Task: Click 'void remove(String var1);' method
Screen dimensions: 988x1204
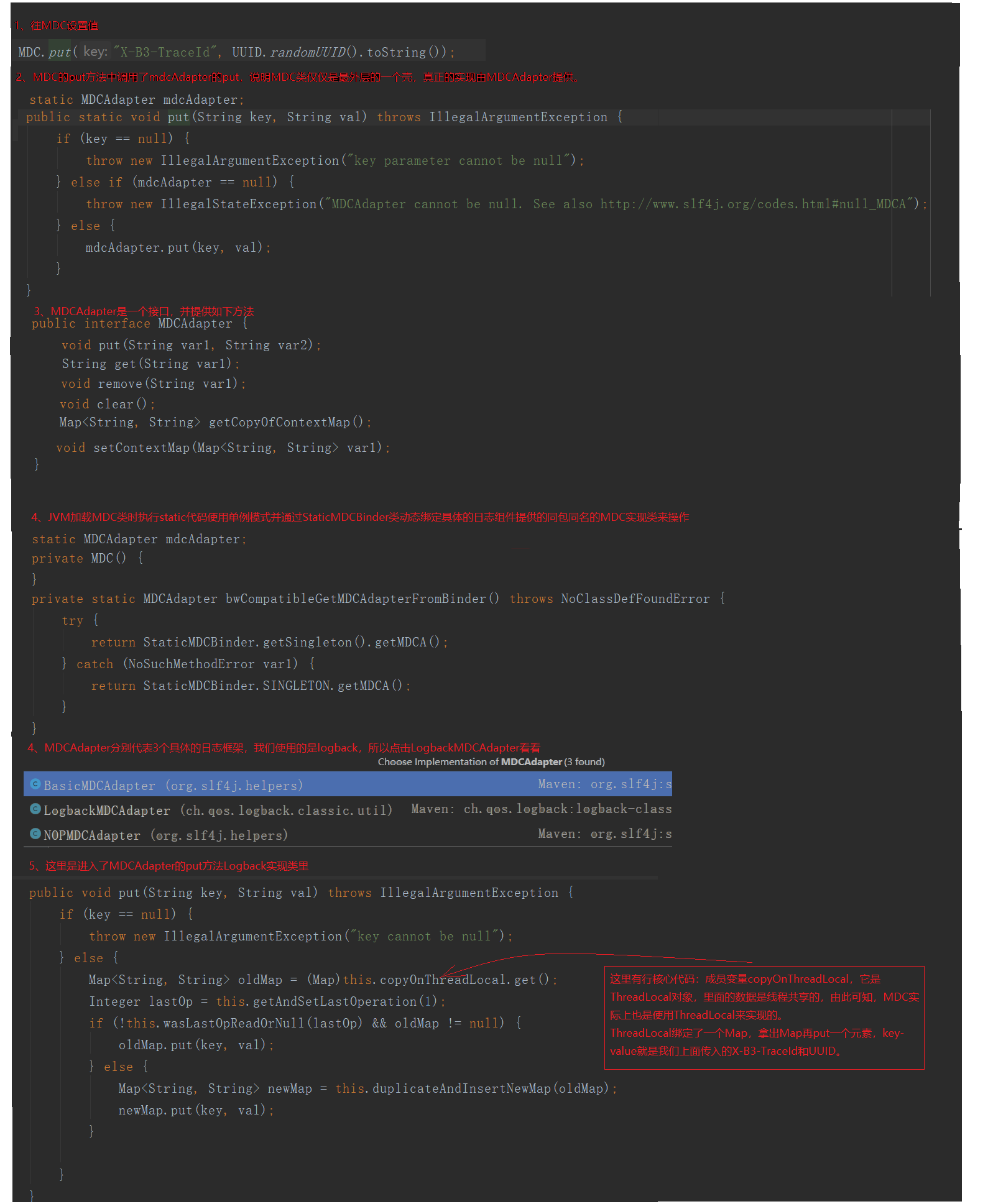Action: pos(154,384)
